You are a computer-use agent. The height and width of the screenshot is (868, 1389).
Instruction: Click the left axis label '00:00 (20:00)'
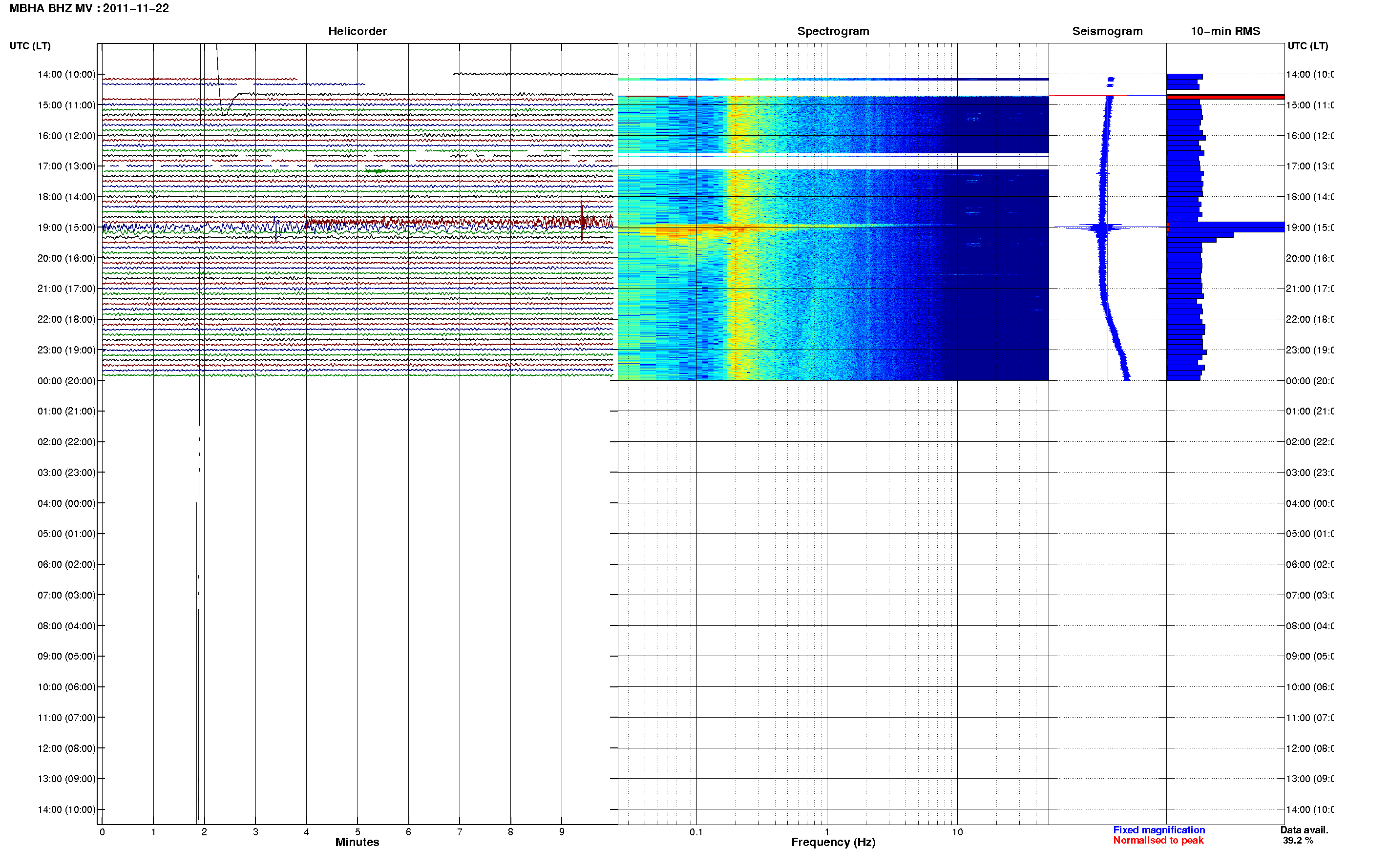(x=66, y=381)
